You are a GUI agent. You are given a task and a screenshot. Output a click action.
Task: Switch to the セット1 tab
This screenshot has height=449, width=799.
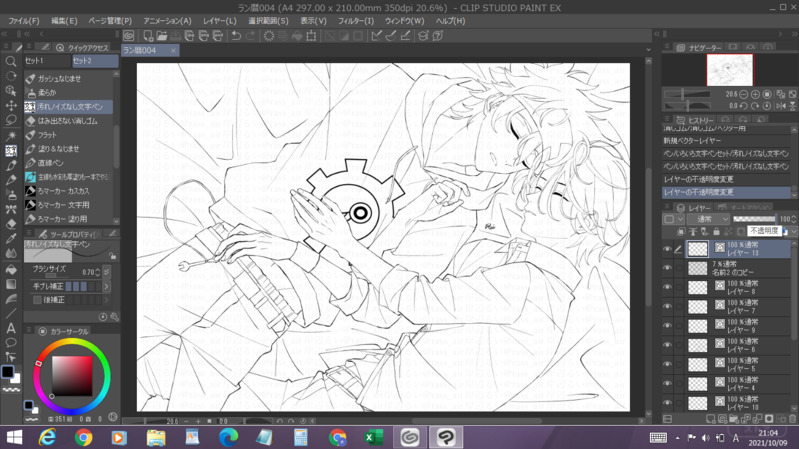(x=47, y=61)
